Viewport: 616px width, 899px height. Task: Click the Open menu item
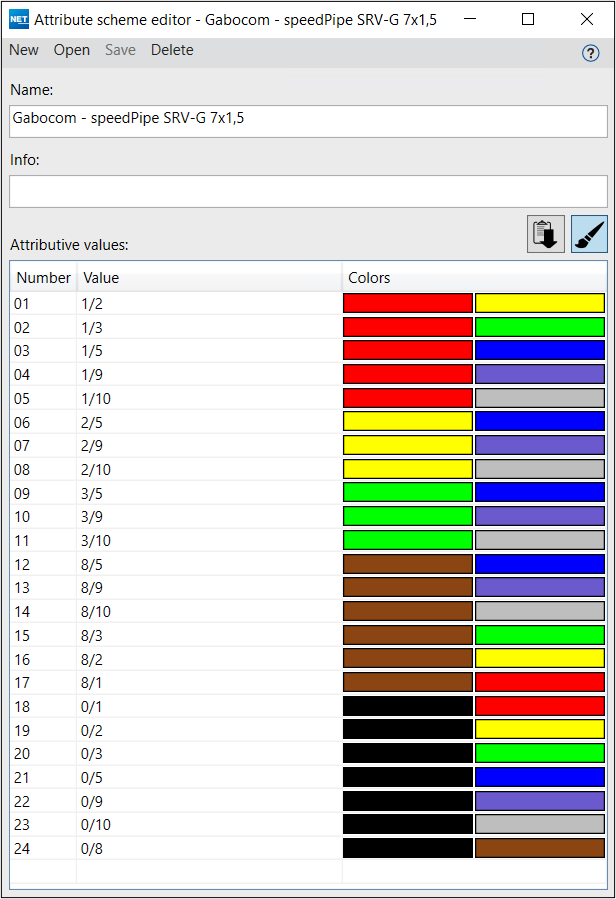[72, 50]
